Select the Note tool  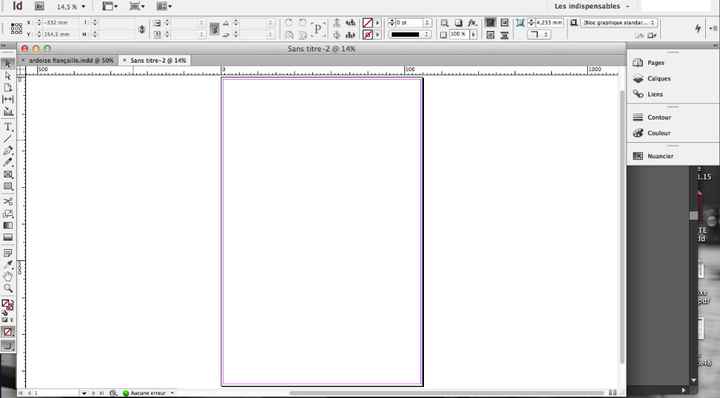(x=8, y=253)
